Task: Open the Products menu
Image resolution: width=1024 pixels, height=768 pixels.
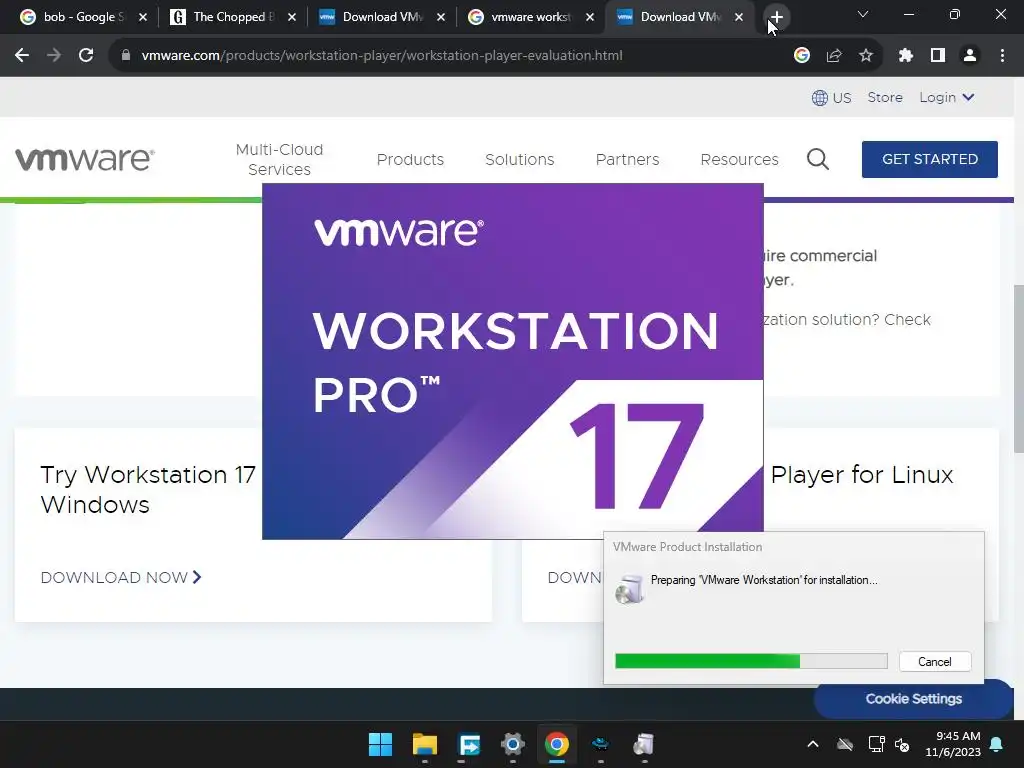Action: coord(410,159)
